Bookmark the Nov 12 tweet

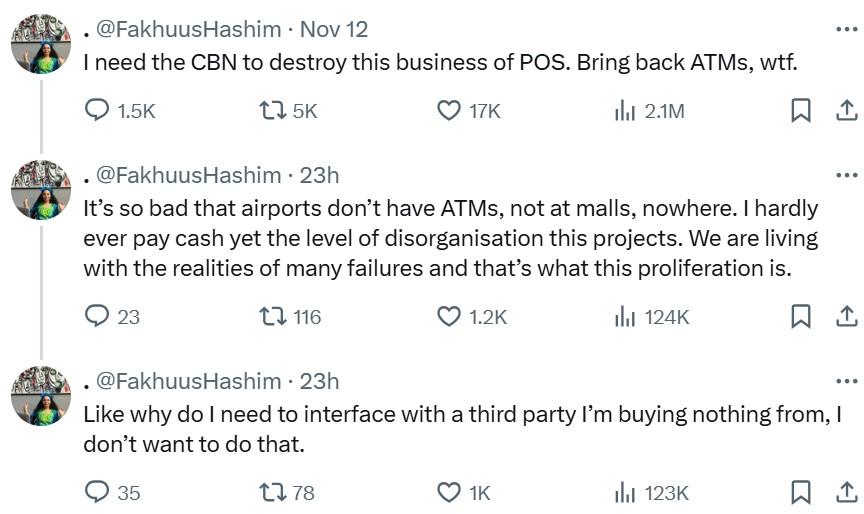(x=800, y=111)
